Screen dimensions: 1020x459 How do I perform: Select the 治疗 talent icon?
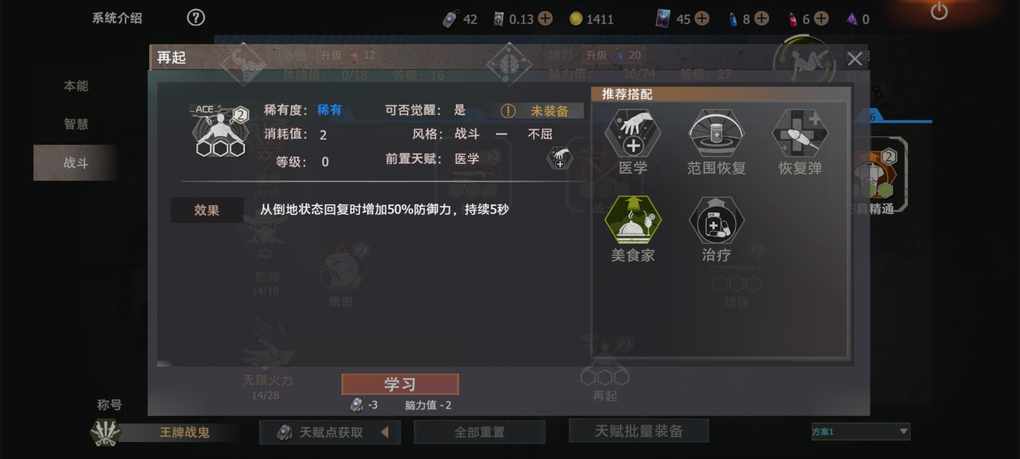point(716,219)
